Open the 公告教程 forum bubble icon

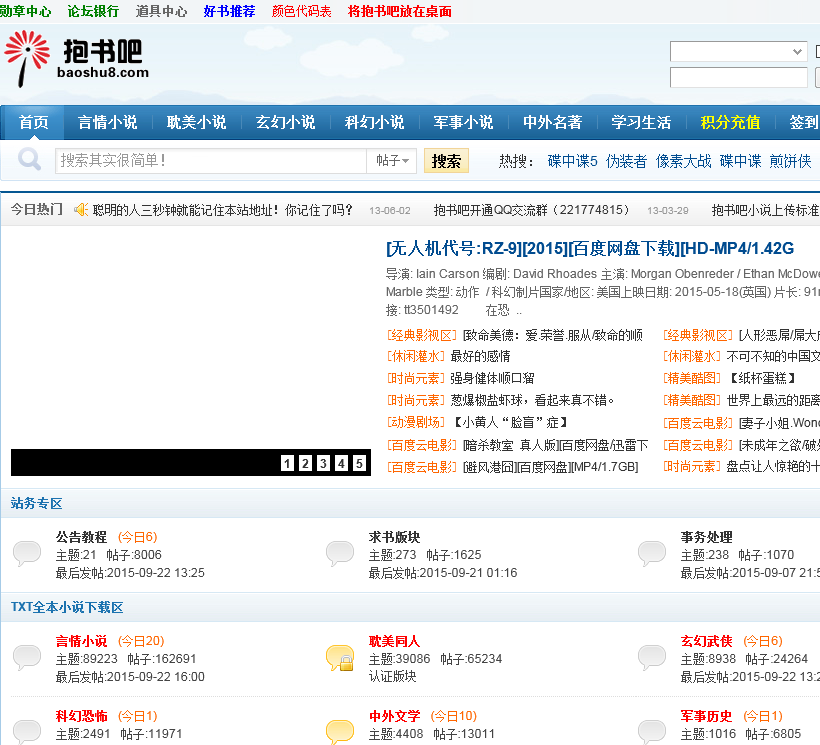click(x=27, y=554)
